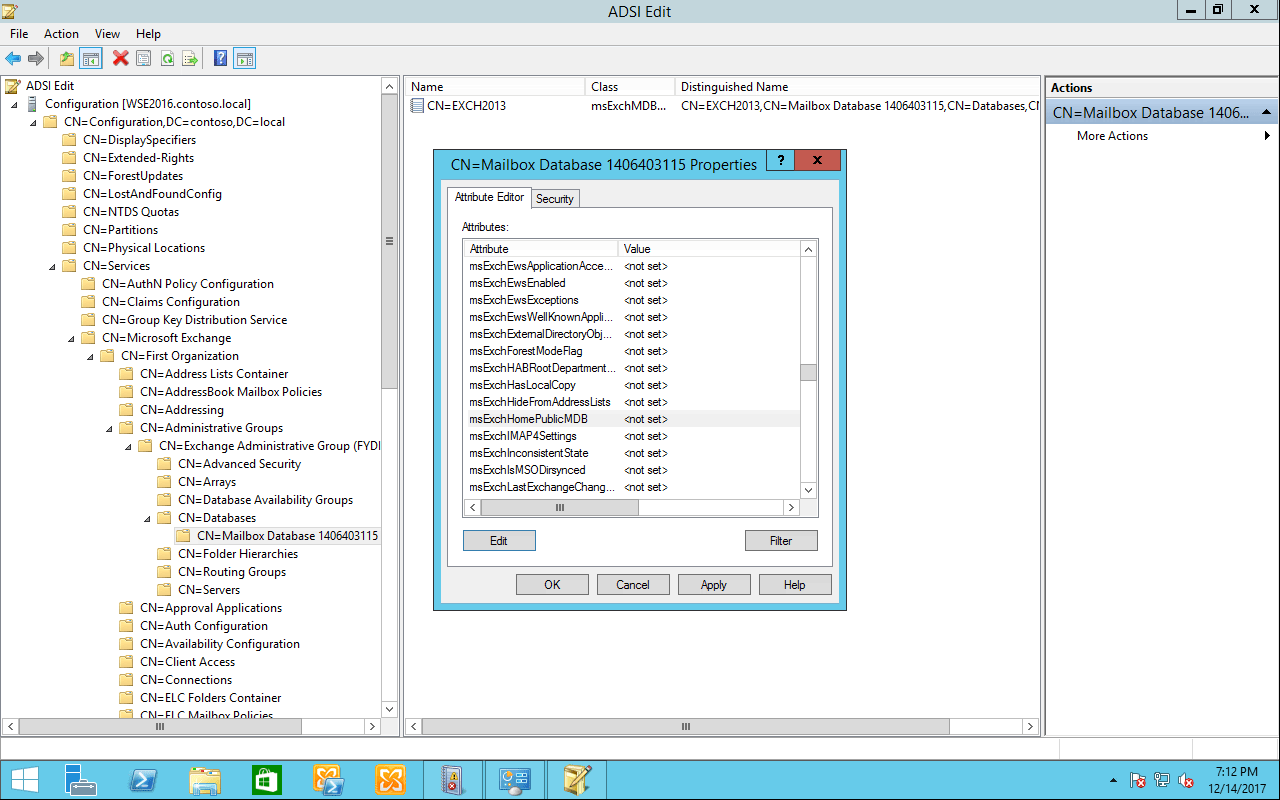Open the Help menu

coord(148,34)
